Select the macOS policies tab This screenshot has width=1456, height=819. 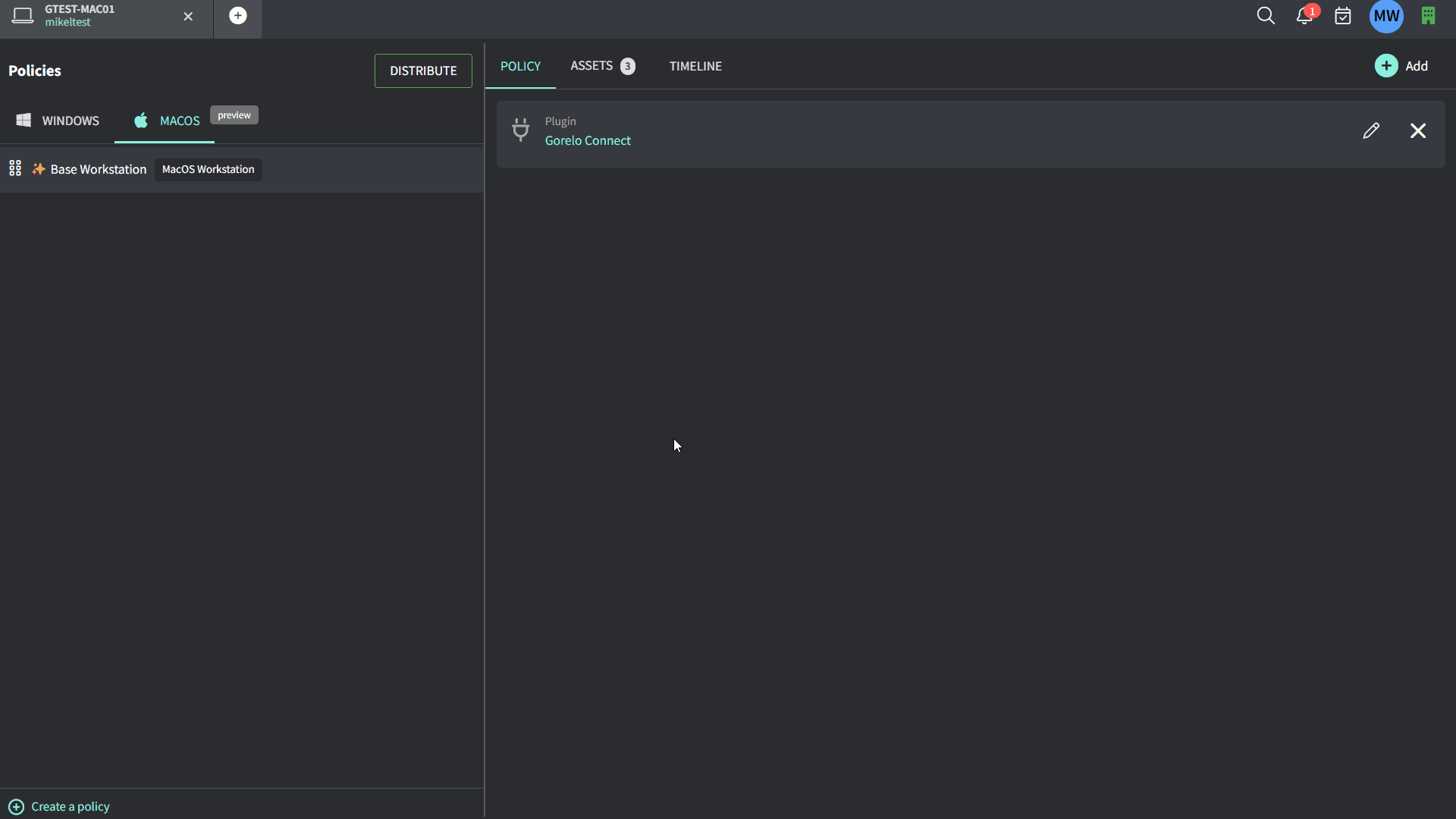tap(167, 121)
